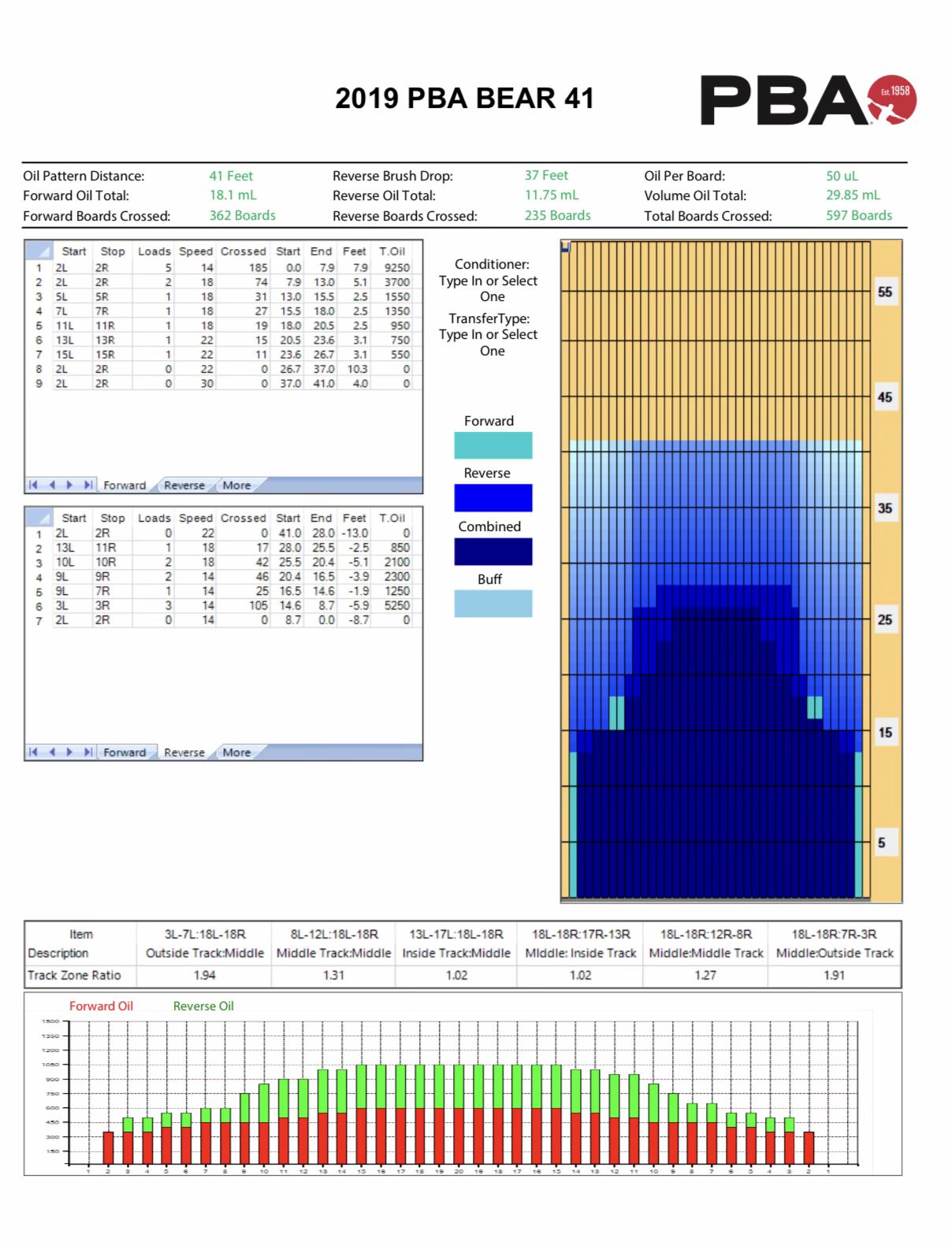Click the Combined legend color swatch
Viewport: 952px width, 1249px height.
(493, 552)
